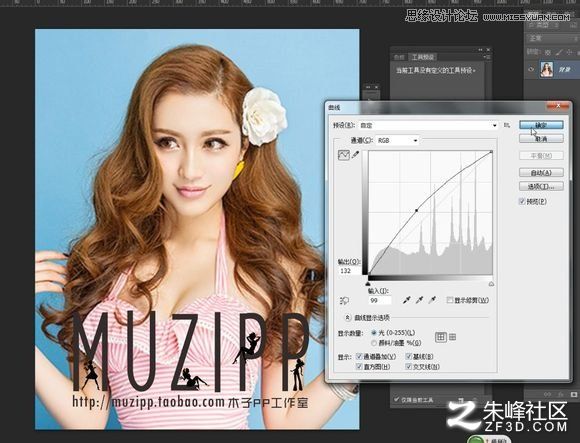The image size is (580, 443).
Task: Select the pencil draw-curve tool
Action: 356,154
